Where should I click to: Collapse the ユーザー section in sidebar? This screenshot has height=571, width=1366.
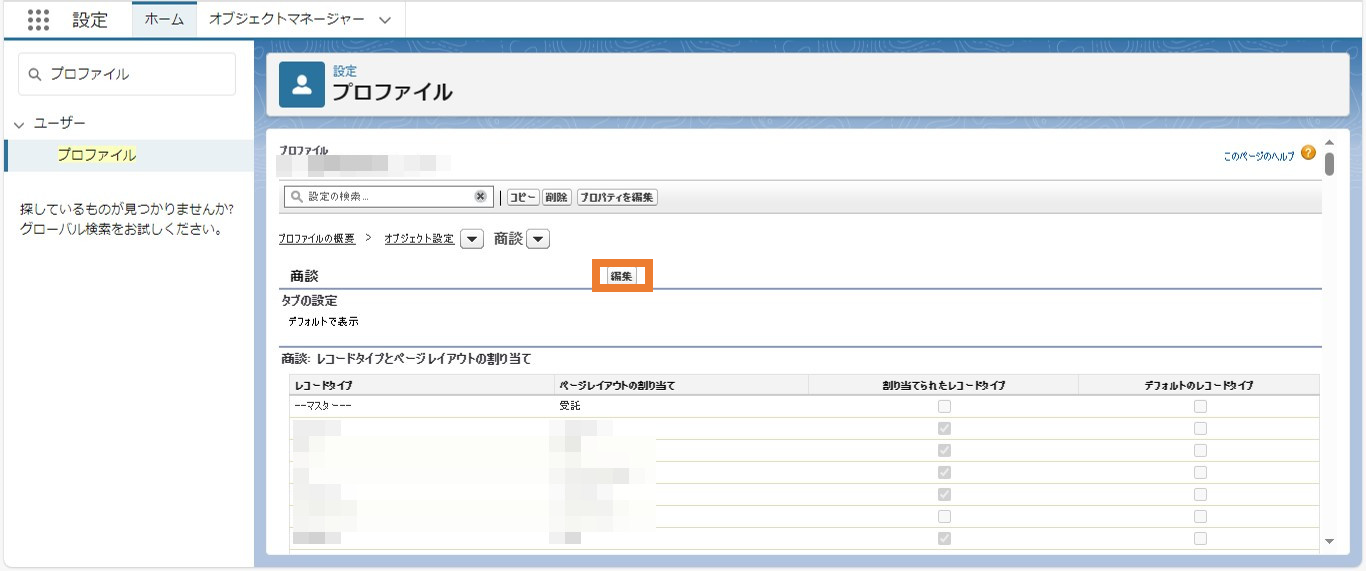pos(19,124)
